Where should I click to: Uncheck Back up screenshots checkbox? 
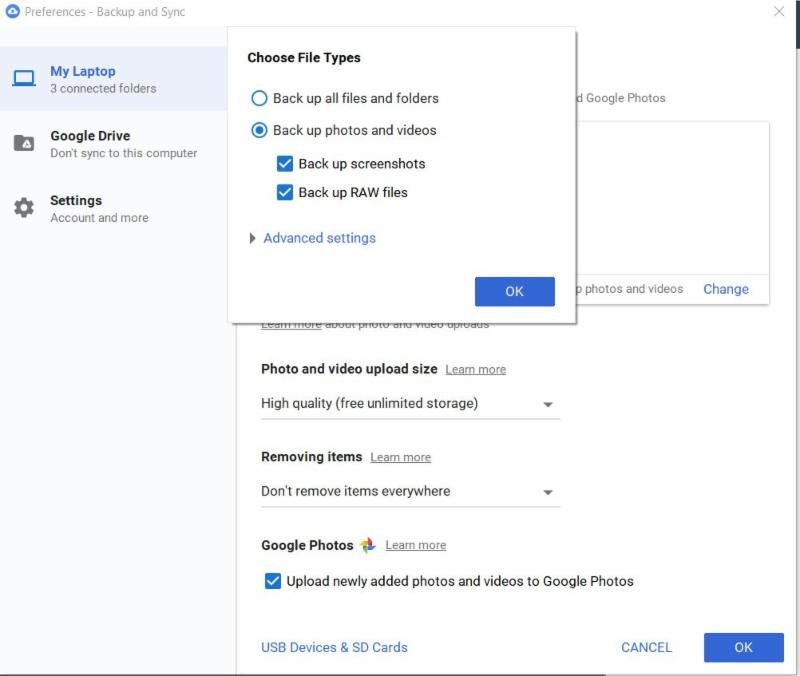[285, 164]
